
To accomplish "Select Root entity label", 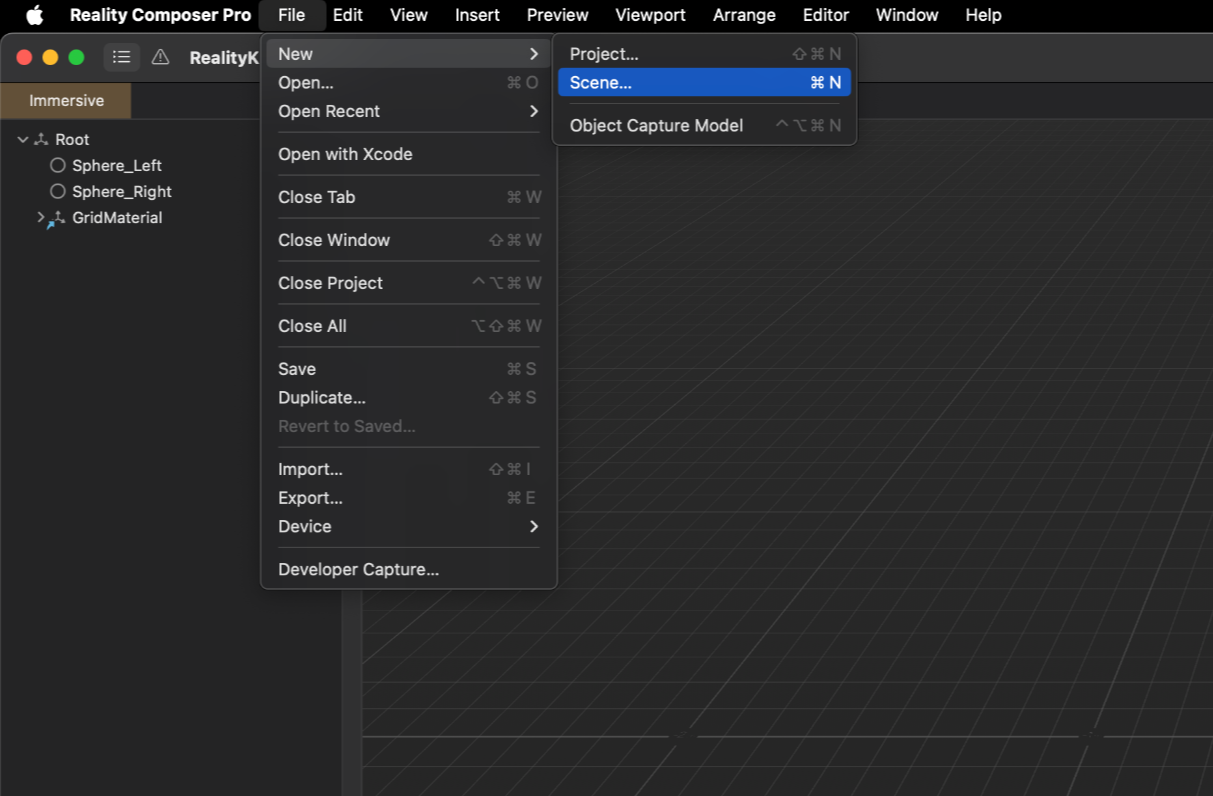I will [x=72, y=140].
